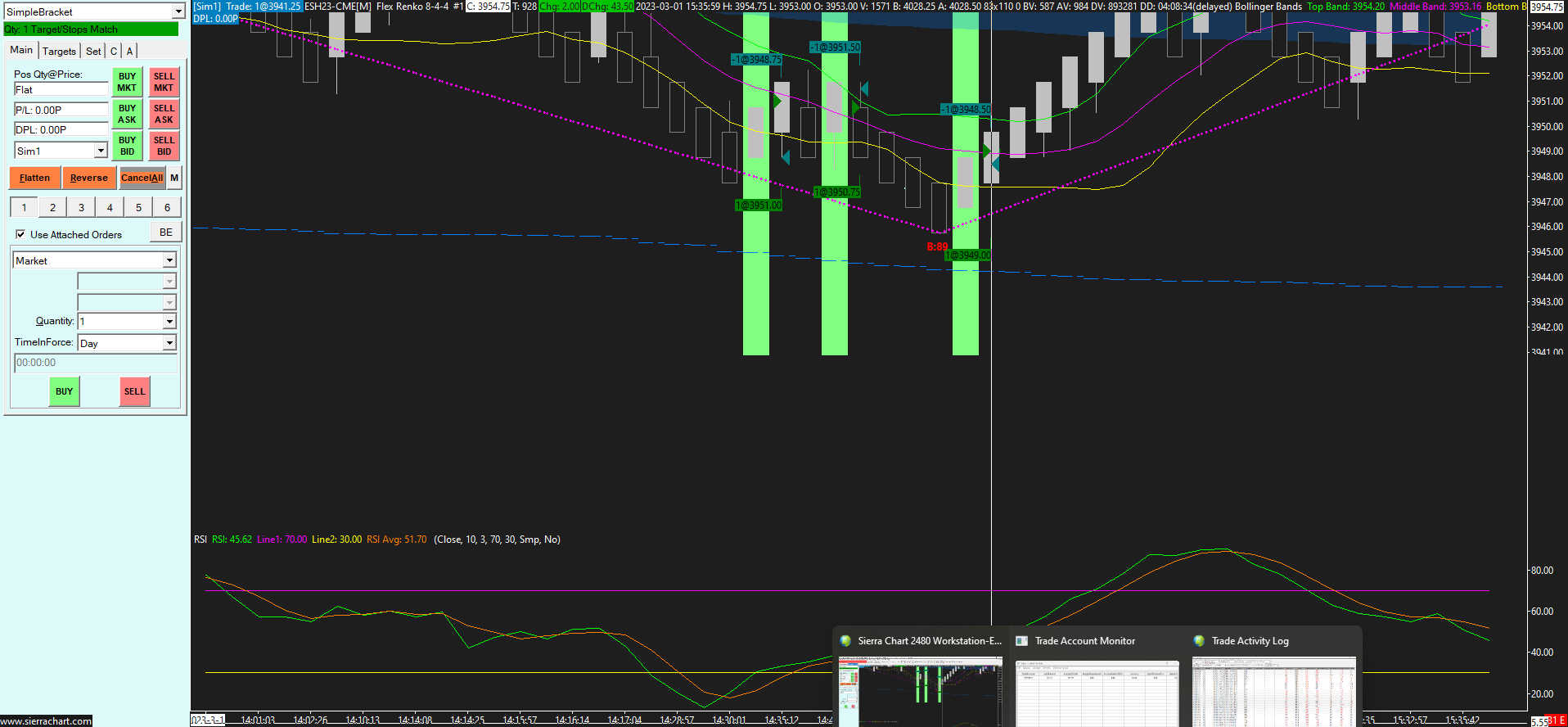Click the Sierra Chart icon in the taskbar preview
1568x727 pixels.
click(845, 641)
